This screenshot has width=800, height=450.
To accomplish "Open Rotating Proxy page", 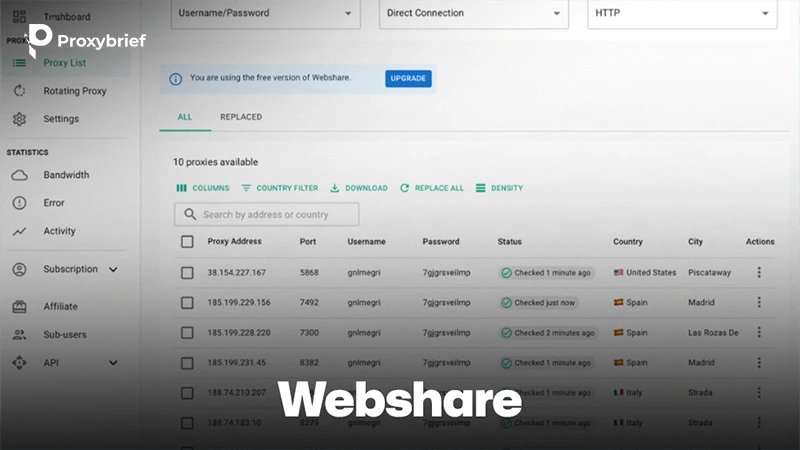I will point(75,91).
